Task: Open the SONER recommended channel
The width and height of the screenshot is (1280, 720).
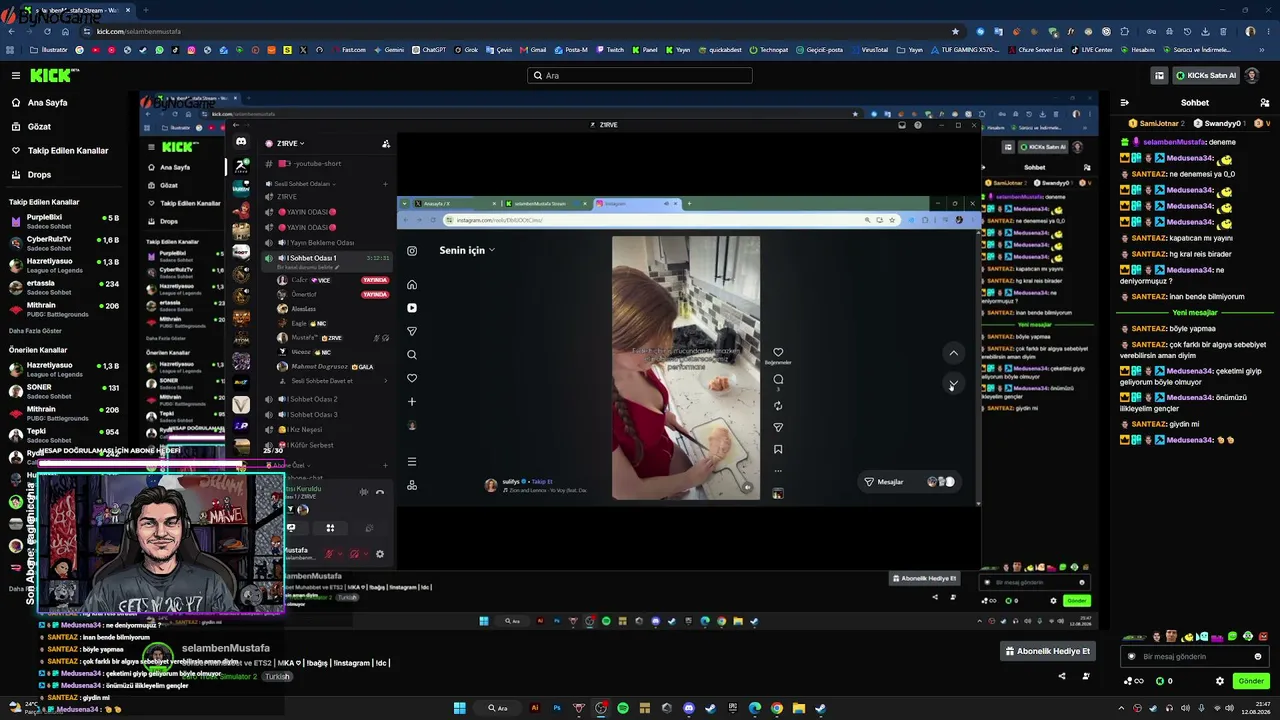Action: coord(64,391)
